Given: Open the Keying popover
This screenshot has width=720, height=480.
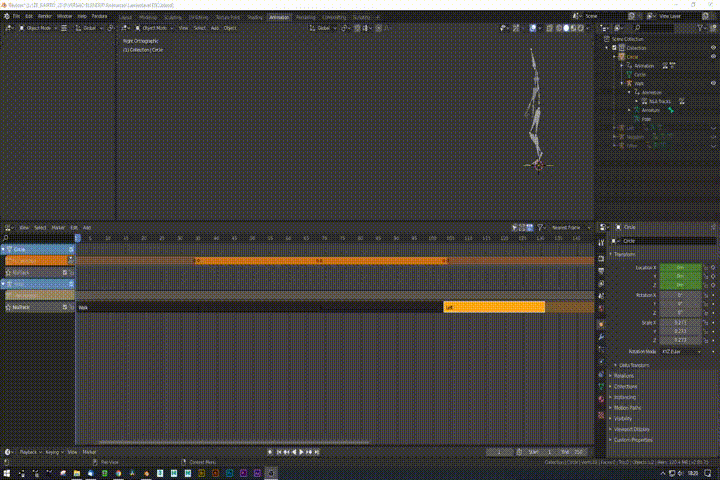Looking at the screenshot, I should point(52,452).
